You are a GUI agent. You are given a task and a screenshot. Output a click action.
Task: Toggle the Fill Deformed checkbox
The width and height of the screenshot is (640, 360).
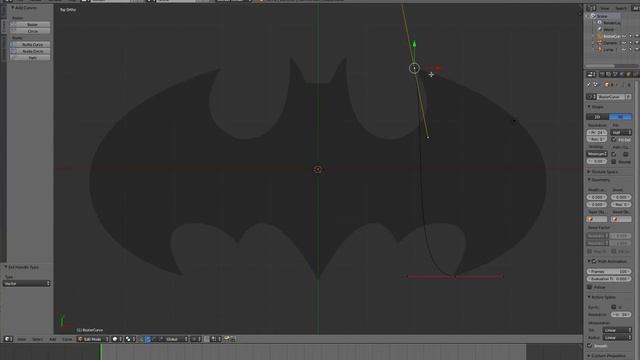(613, 140)
